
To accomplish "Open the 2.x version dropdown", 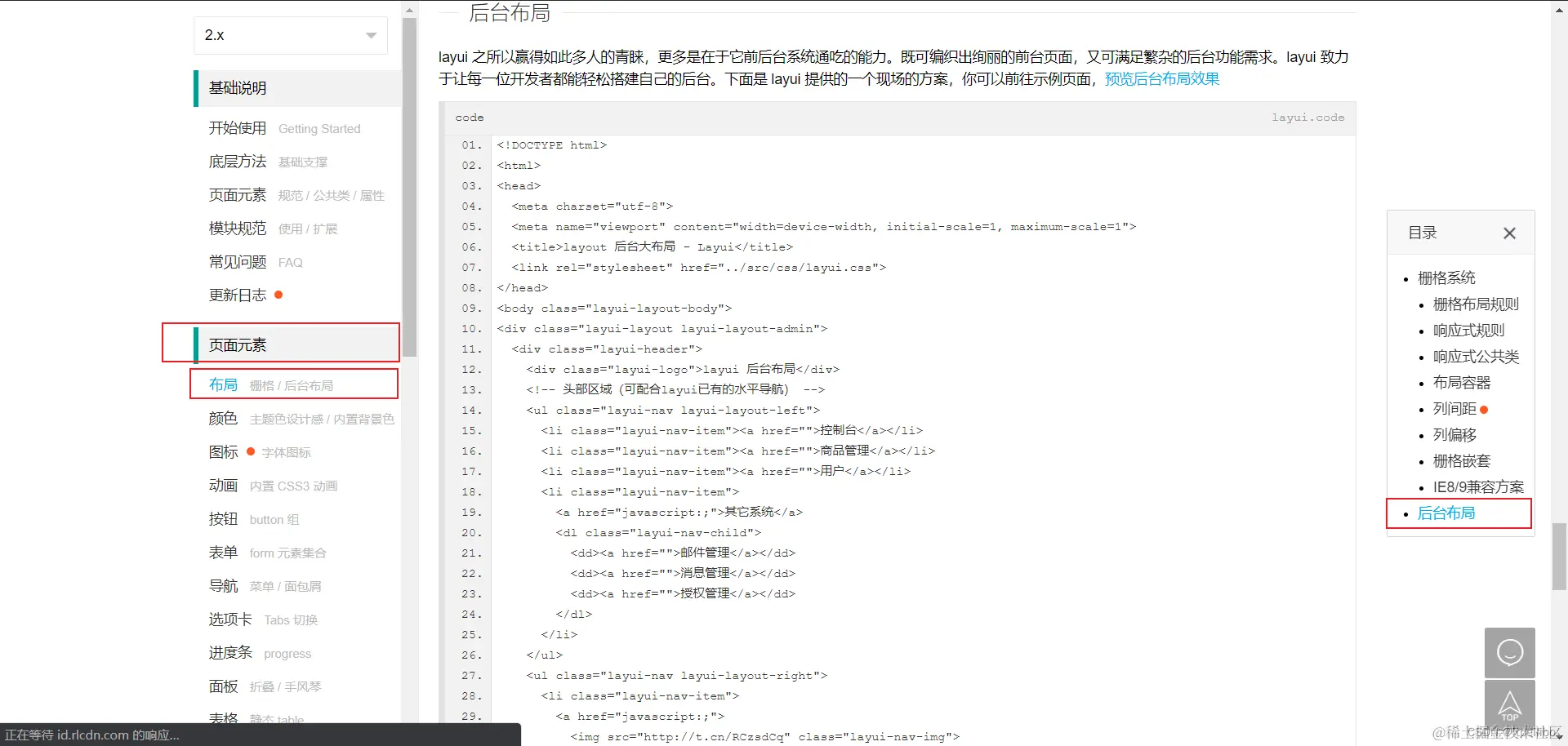I will 290,35.
